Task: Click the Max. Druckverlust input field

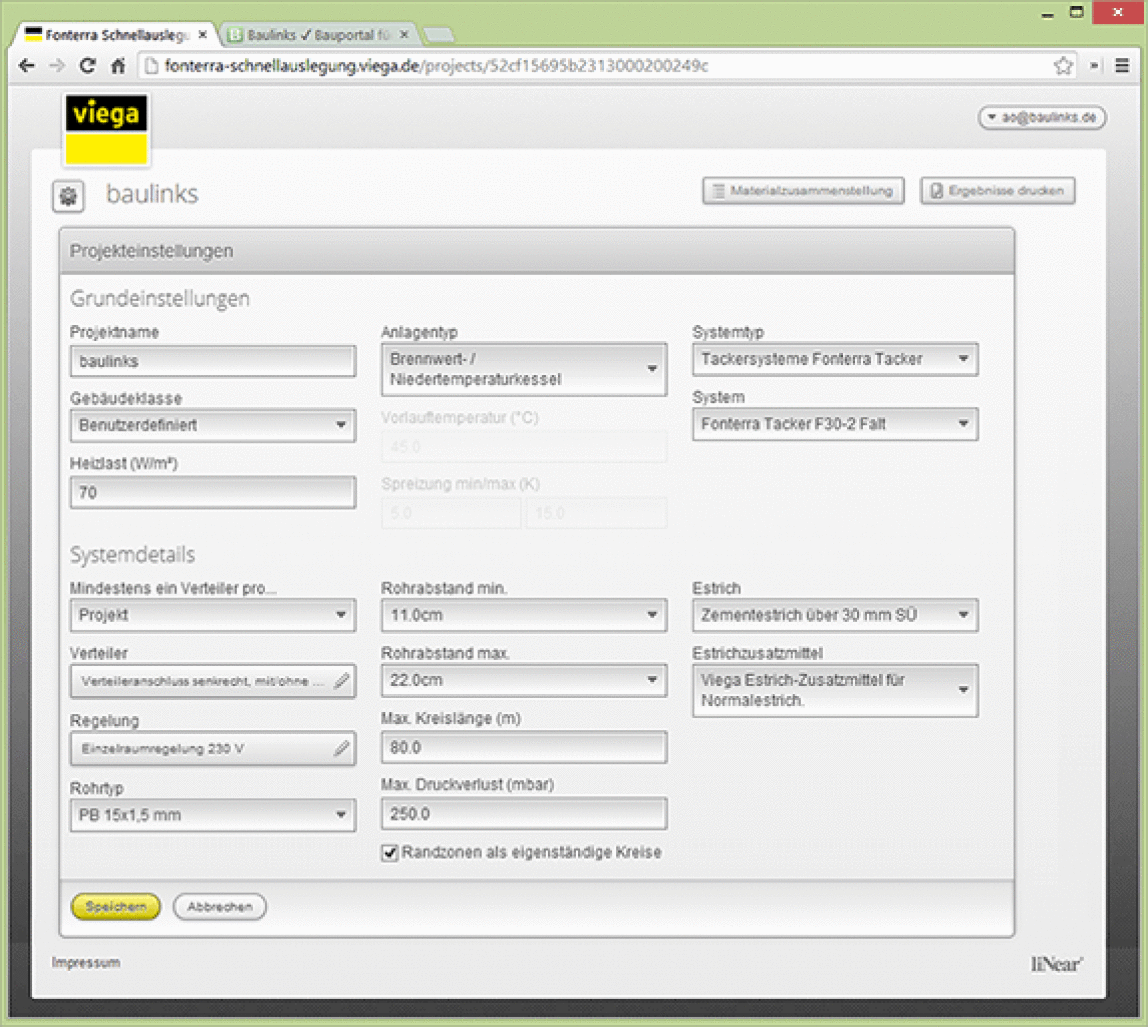Action: click(x=523, y=813)
